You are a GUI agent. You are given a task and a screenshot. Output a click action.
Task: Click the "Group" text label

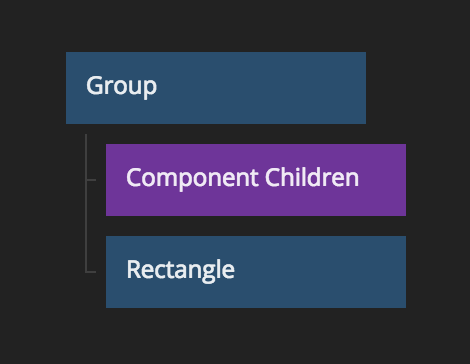122,86
